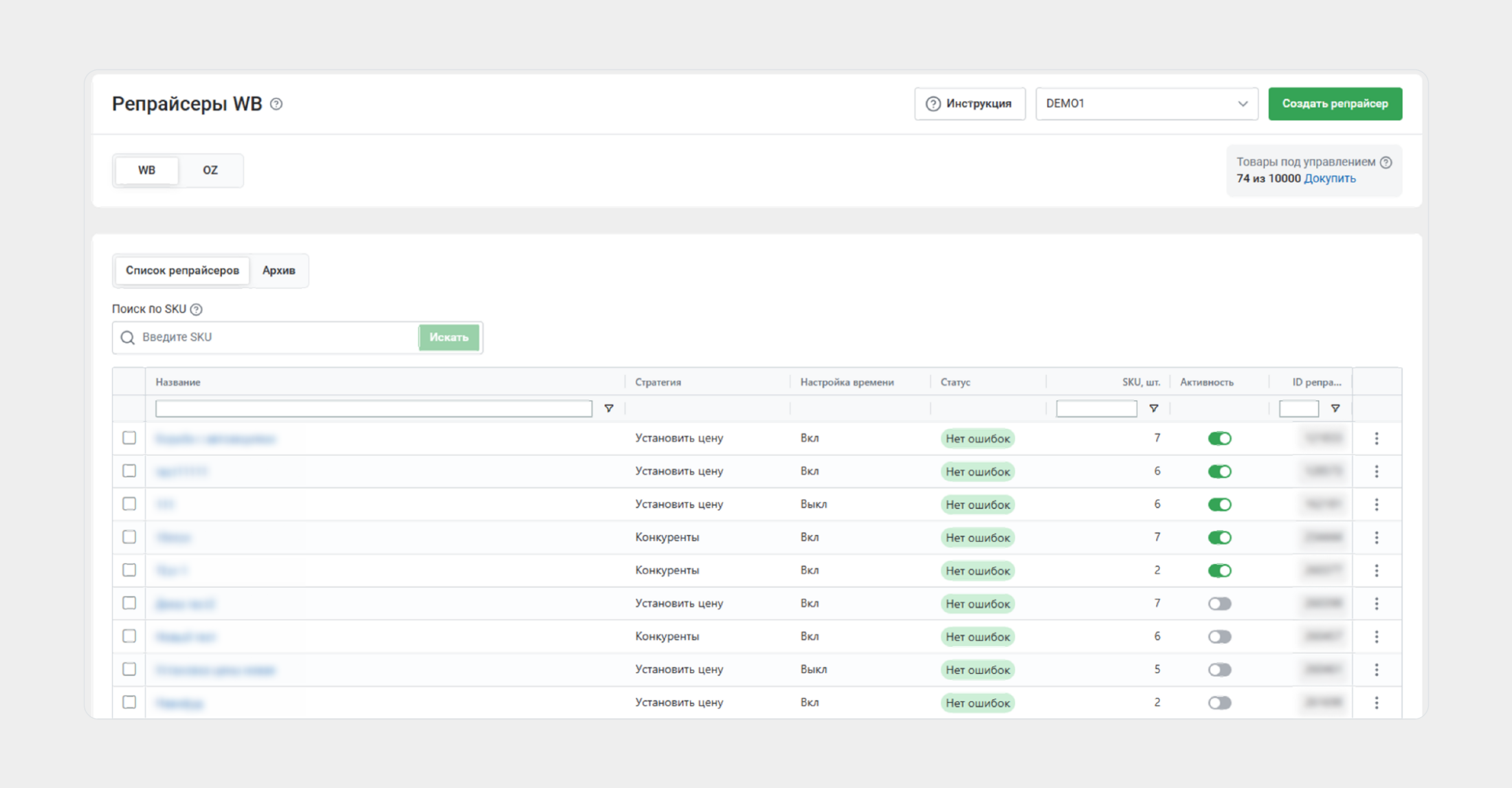Image resolution: width=1512 pixels, height=788 pixels.
Task: Open kebab menu of Установить цену Вкл 6 SKU row
Action: click(1377, 472)
